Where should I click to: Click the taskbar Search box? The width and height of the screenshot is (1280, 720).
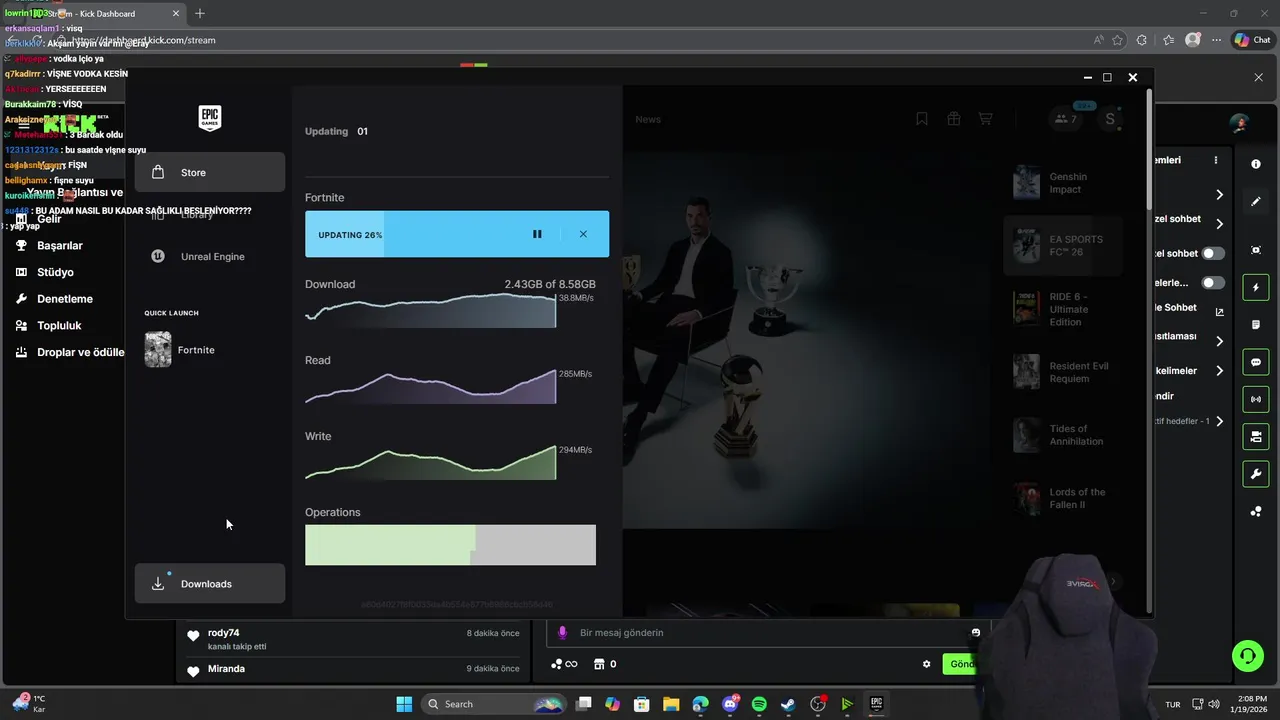[x=493, y=704]
